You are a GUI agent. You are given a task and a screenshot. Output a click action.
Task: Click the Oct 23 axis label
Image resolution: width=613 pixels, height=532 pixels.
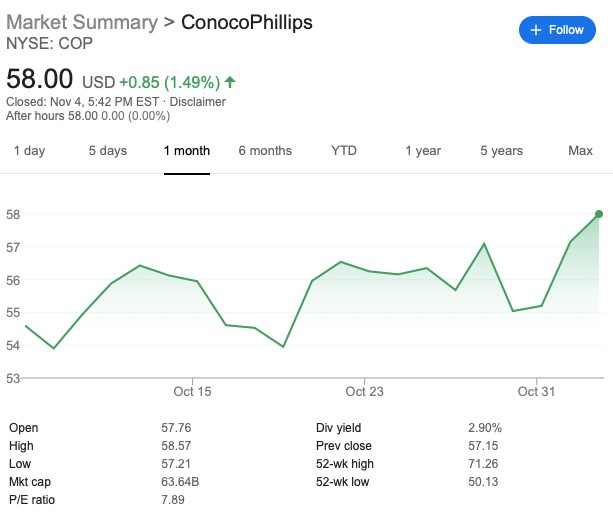[364, 391]
